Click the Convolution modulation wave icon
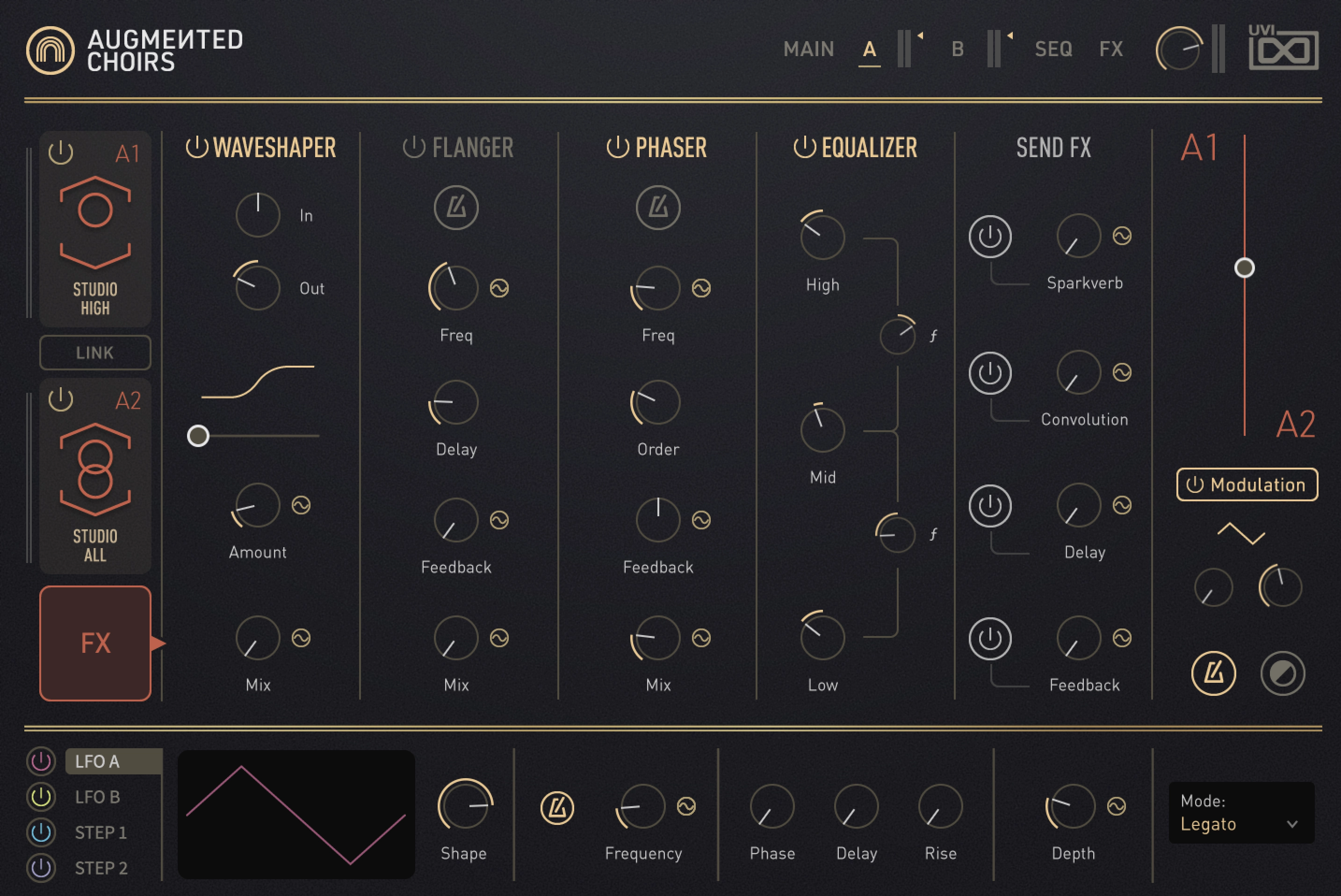 click(x=1122, y=373)
